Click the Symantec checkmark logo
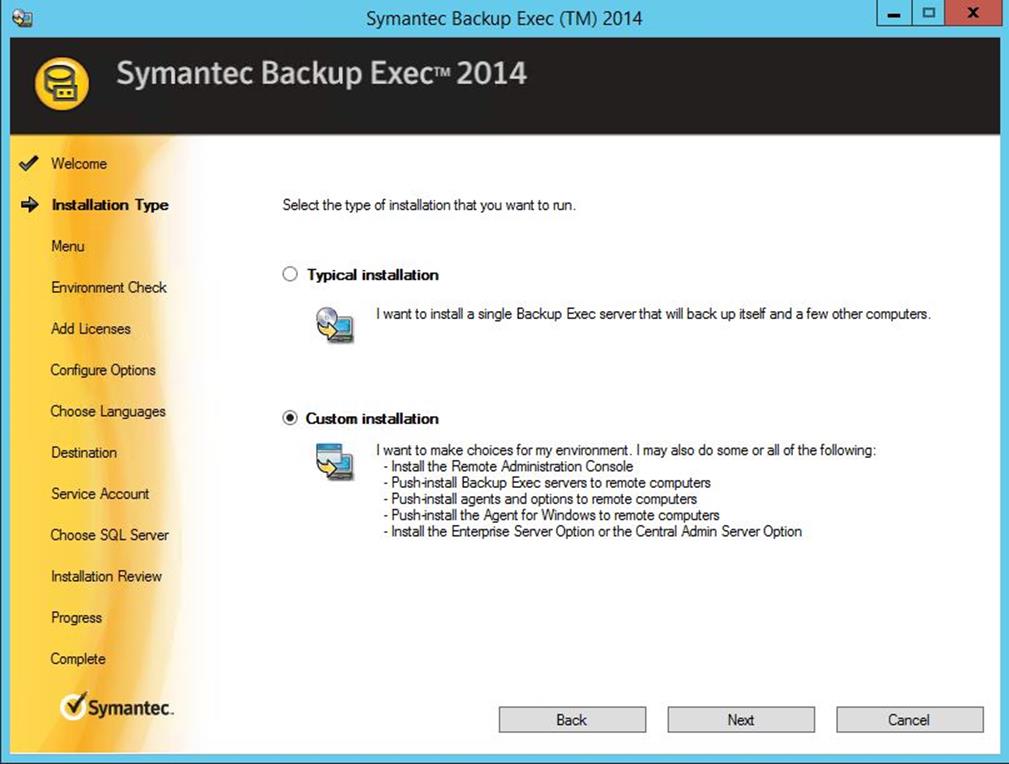1009x764 pixels. pos(116,707)
